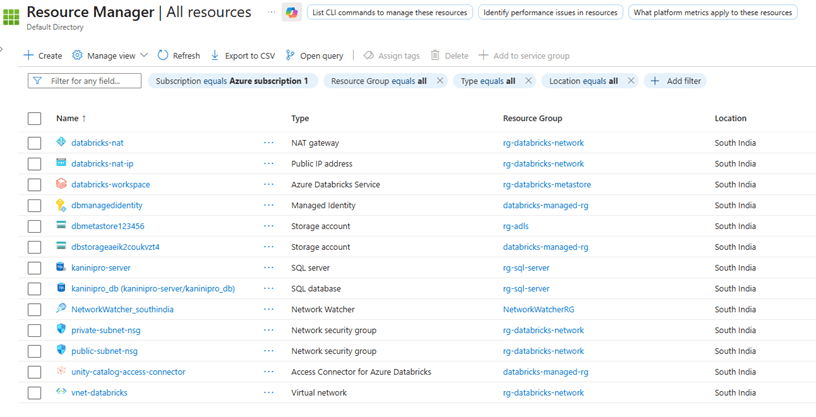Image resolution: width=816 pixels, height=417 pixels.
Task: Click the dbmanagedidentity key icon
Action: [x=61, y=205]
